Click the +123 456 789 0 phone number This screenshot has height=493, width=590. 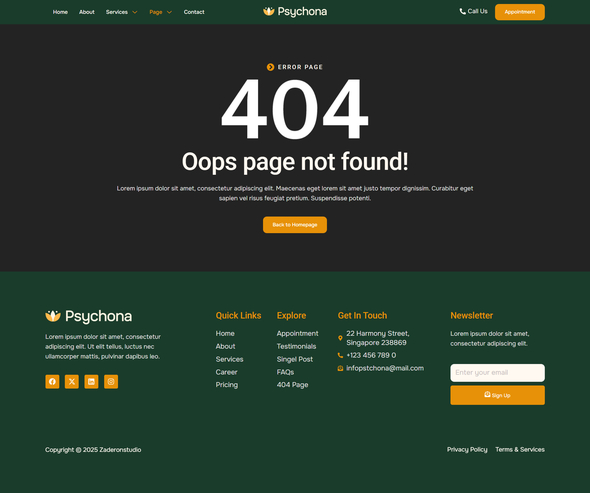coord(371,355)
